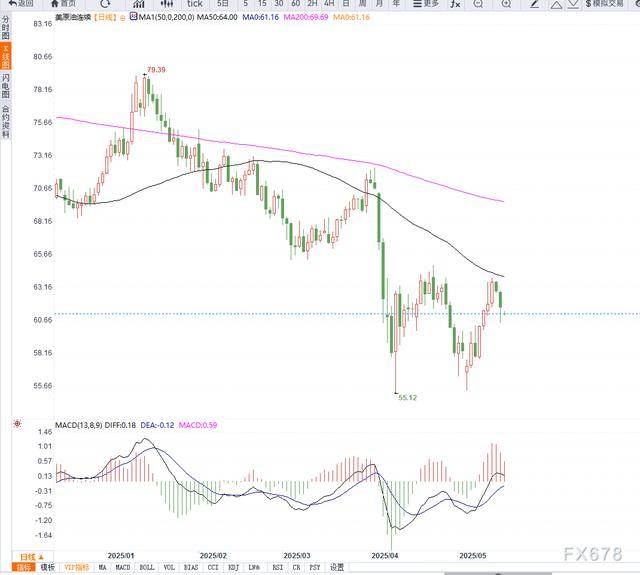This screenshot has width=640, height=575.
Task: Select the 4H timeframe
Action: tap(329, 3)
